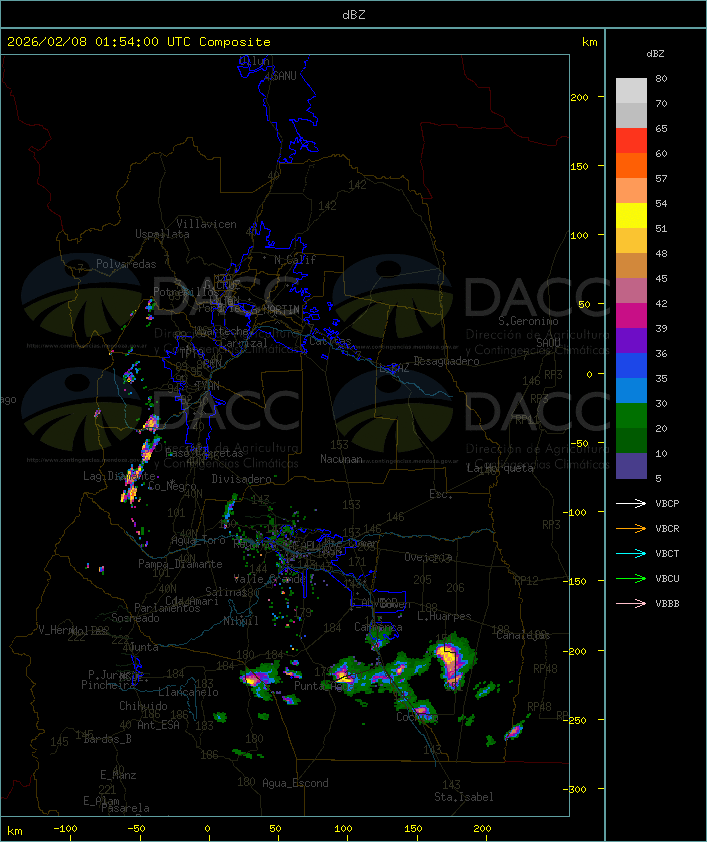Viewport: 707px width, 842px height.
Task: Click the Villavicen place label
Action: click(x=207, y=224)
